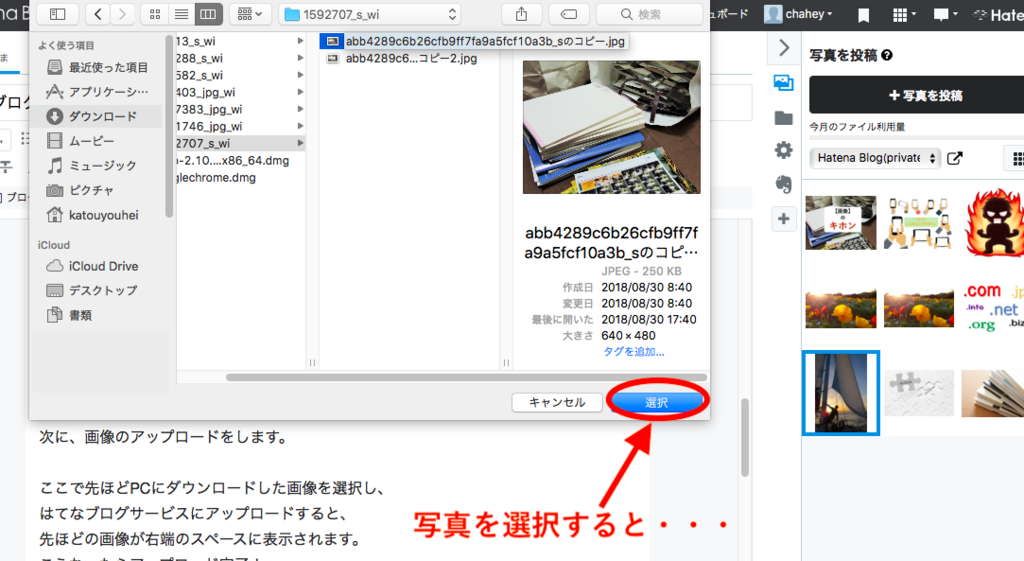Open the grid services menu in header
The height and width of the screenshot is (561, 1024).
click(903, 14)
